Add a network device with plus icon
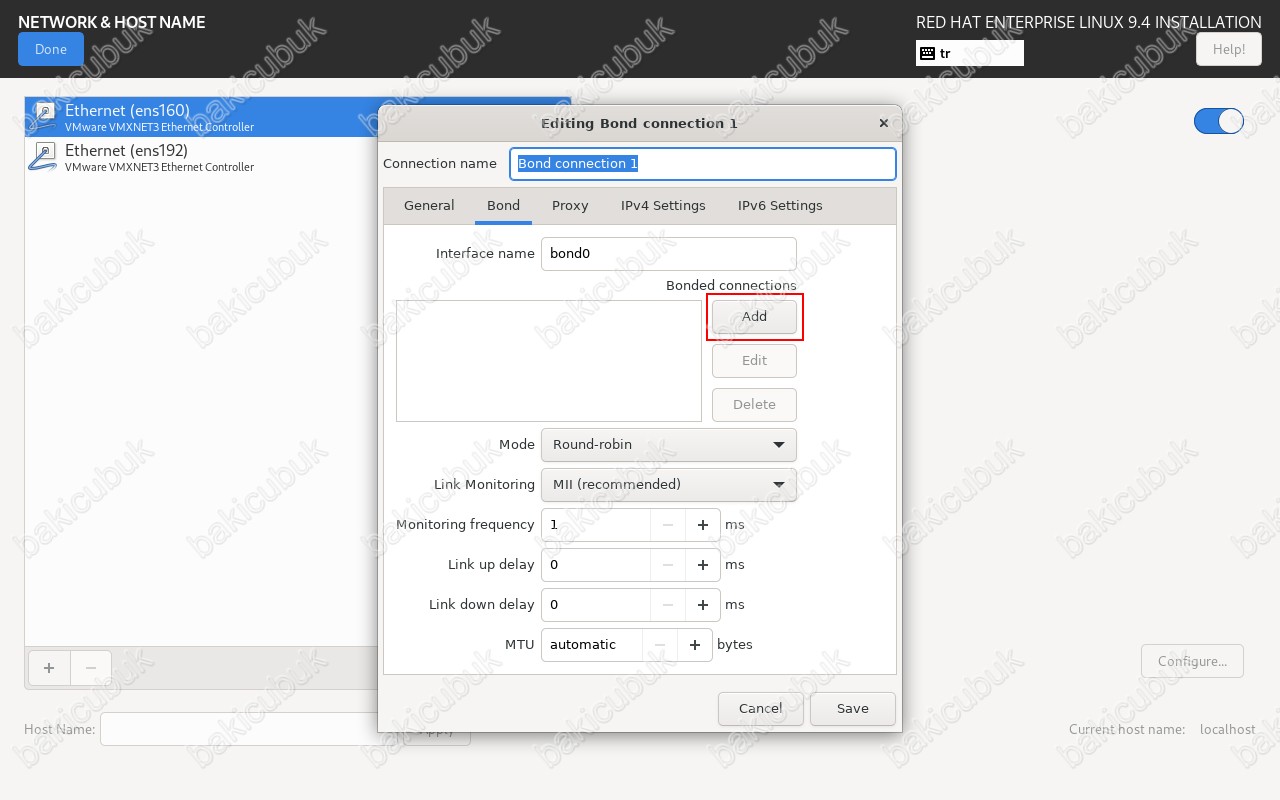The width and height of the screenshot is (1280, 800). pos(49,668)
